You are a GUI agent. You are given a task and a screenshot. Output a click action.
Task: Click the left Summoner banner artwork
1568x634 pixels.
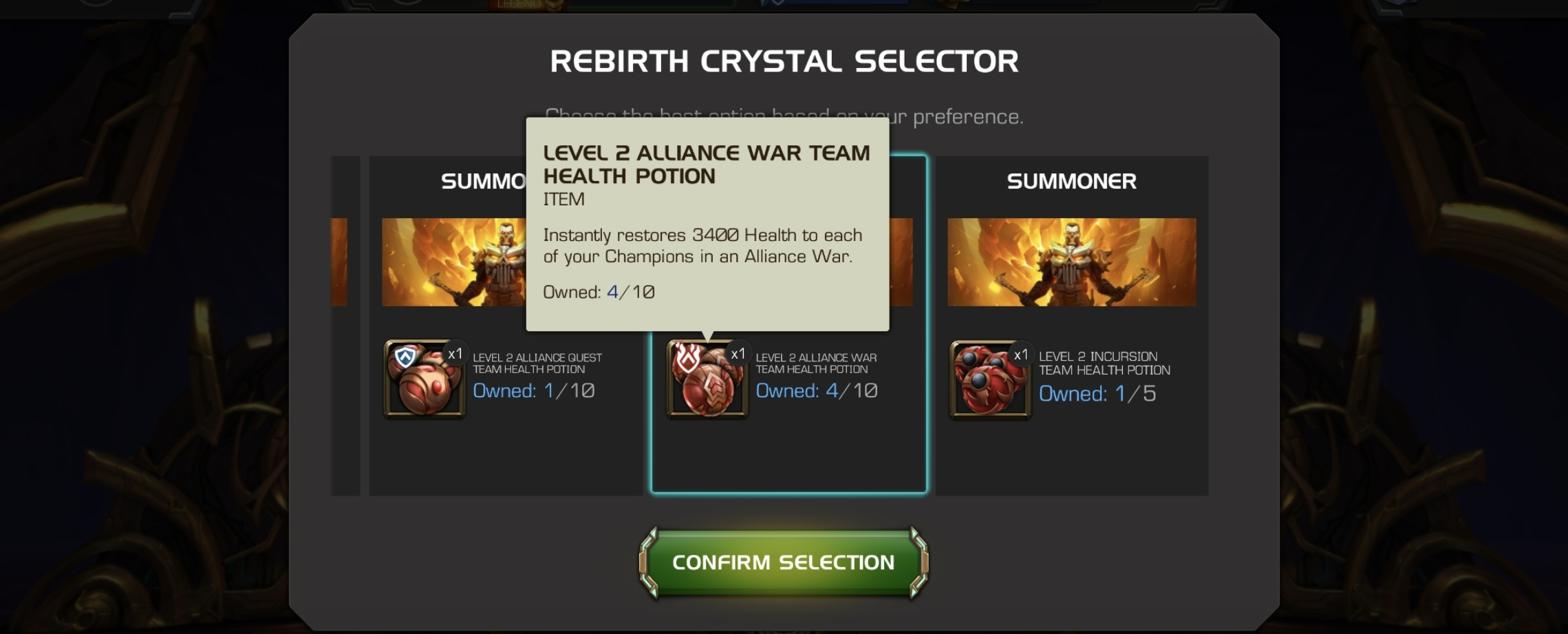454,262
